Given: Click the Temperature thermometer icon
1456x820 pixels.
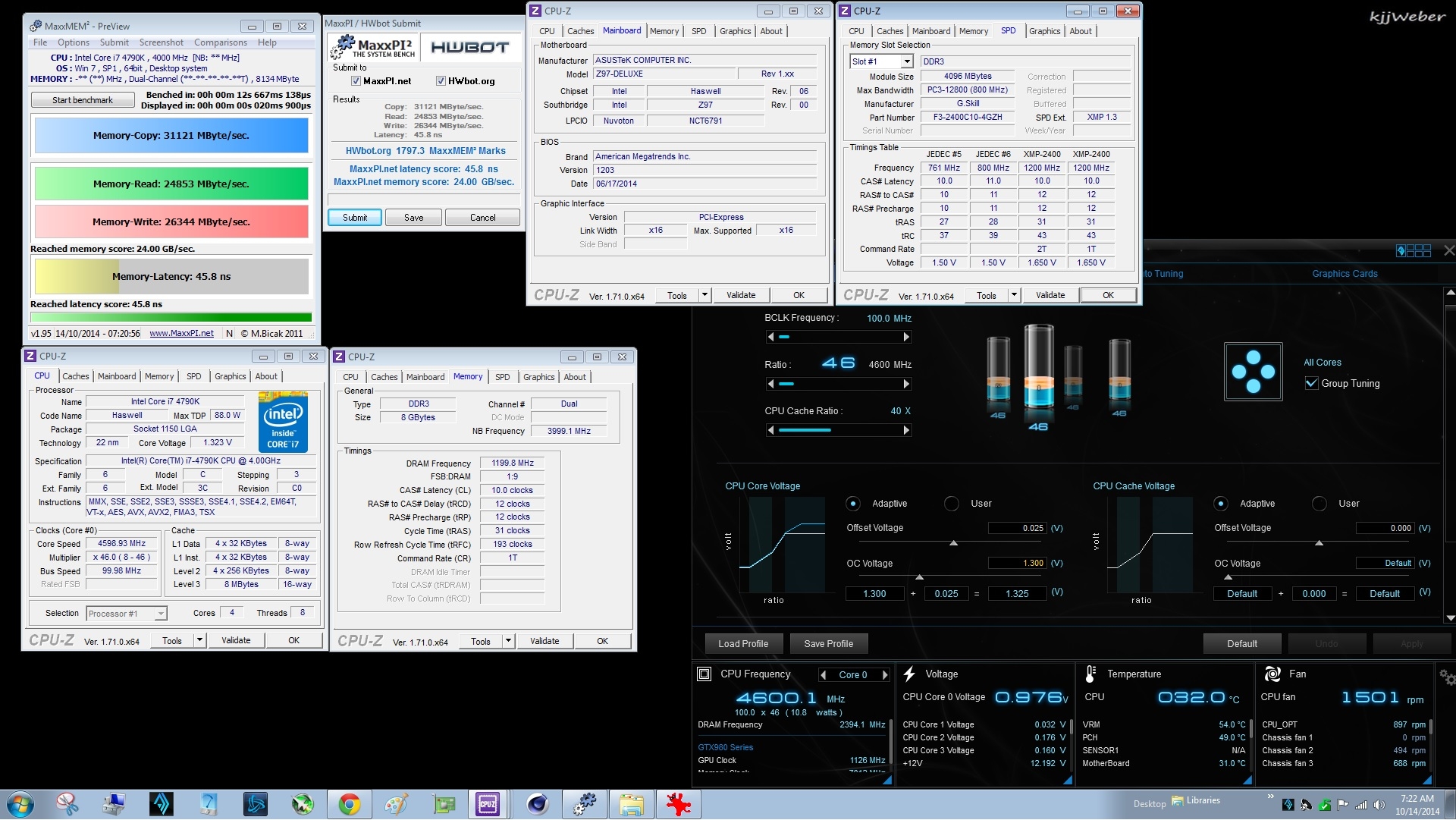Looking at the screenshot, I should click(1090, 674).
